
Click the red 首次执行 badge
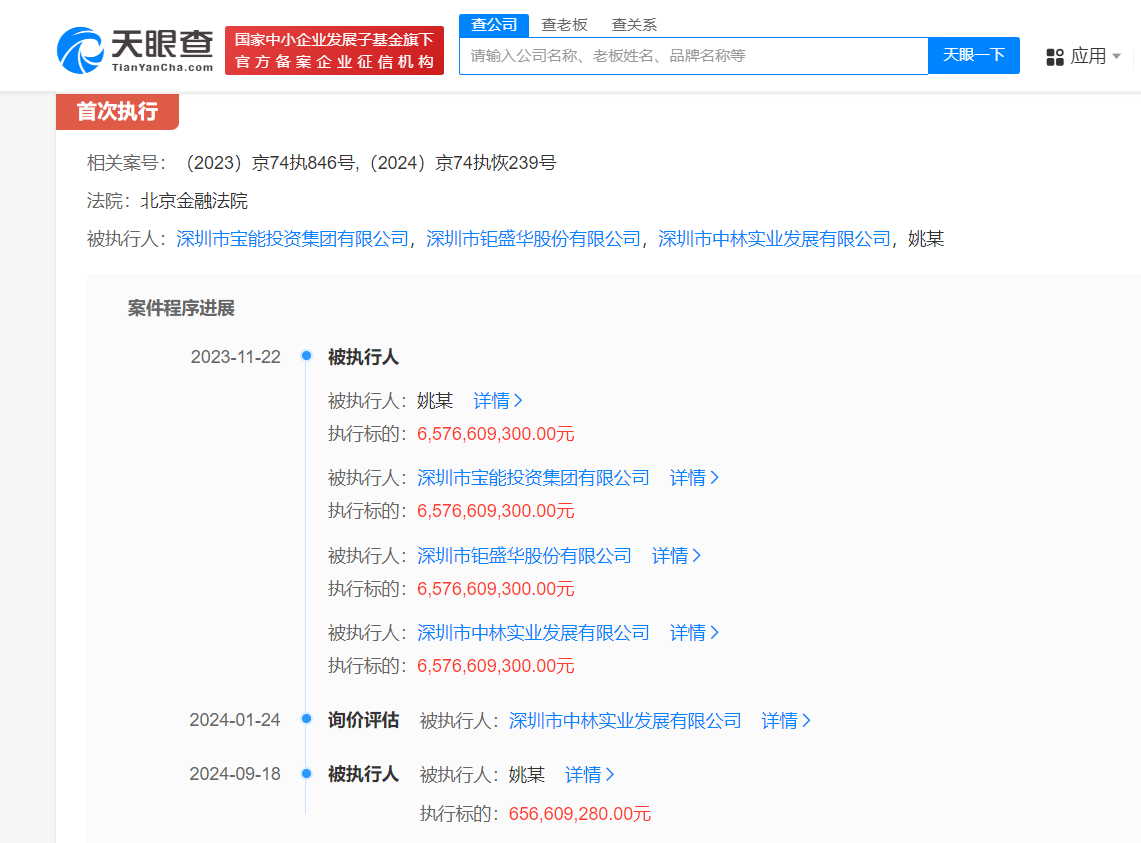(117, 113)
